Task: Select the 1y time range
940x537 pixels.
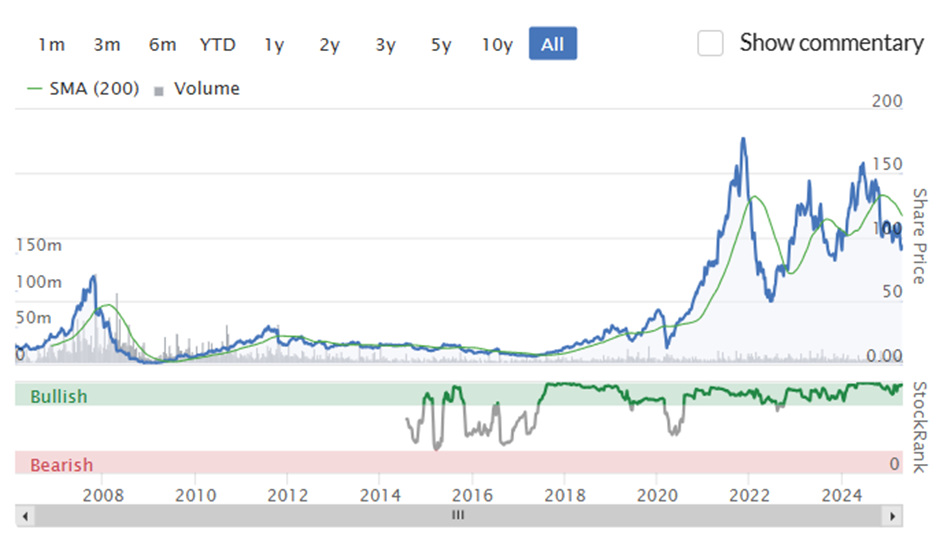Action: [x=274, y=44]
